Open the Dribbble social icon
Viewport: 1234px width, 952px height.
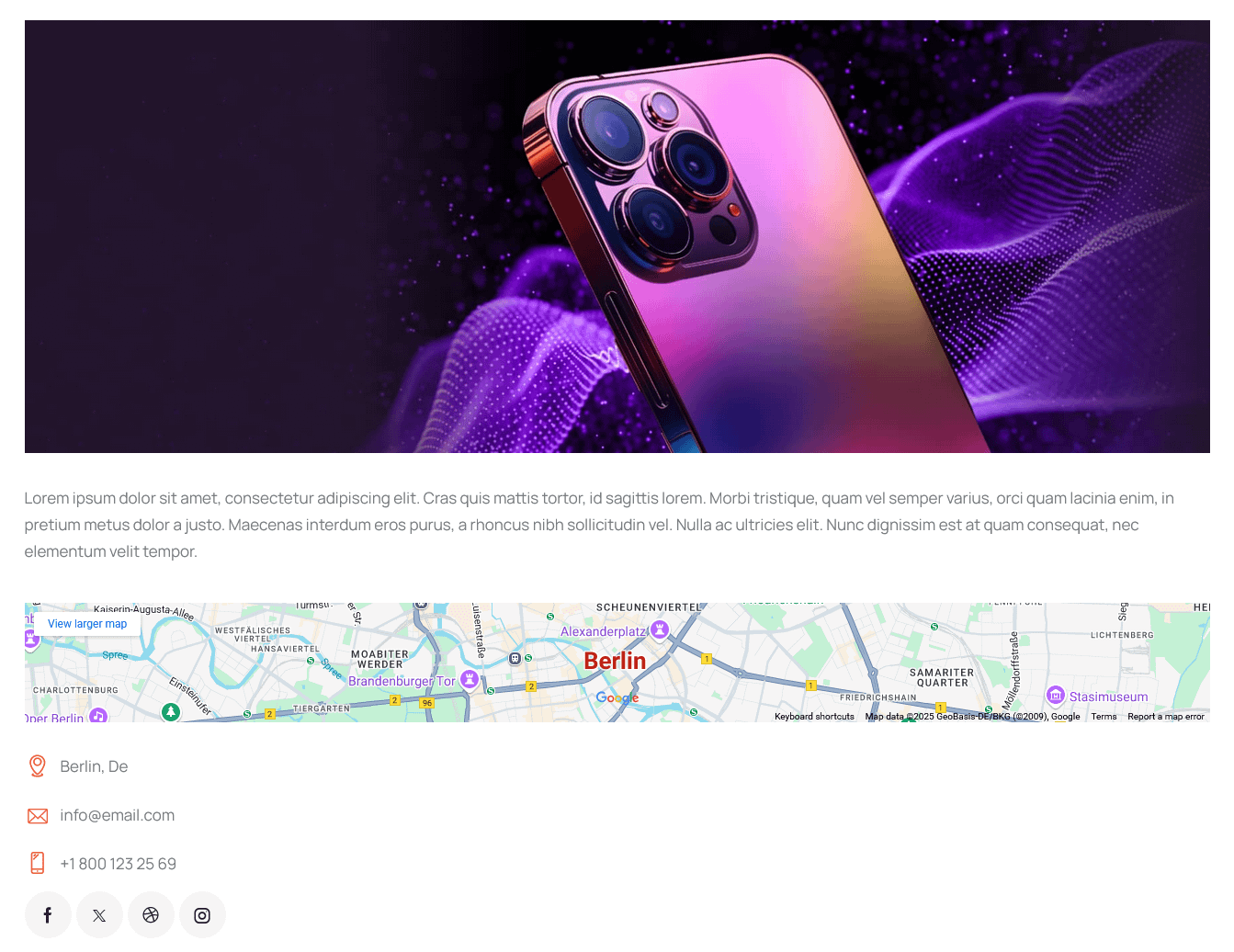[x=151, y=915]
